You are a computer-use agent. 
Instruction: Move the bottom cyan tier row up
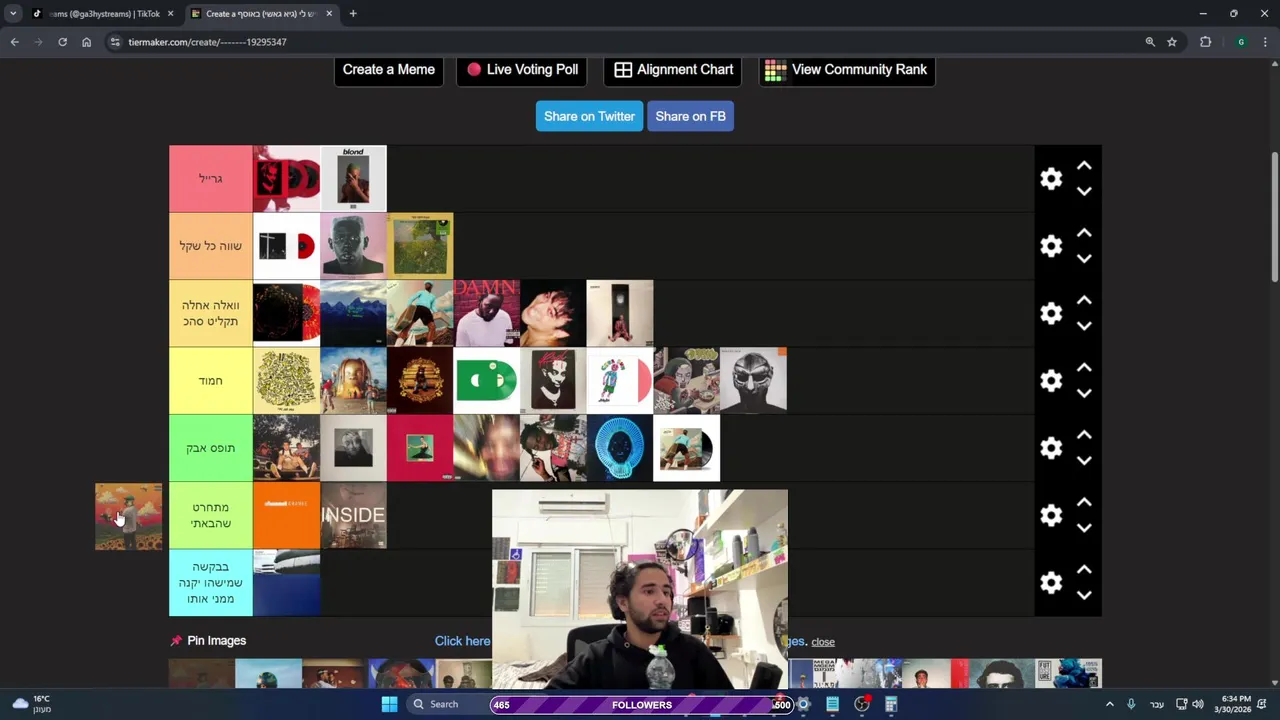(x=1084, y=570)
